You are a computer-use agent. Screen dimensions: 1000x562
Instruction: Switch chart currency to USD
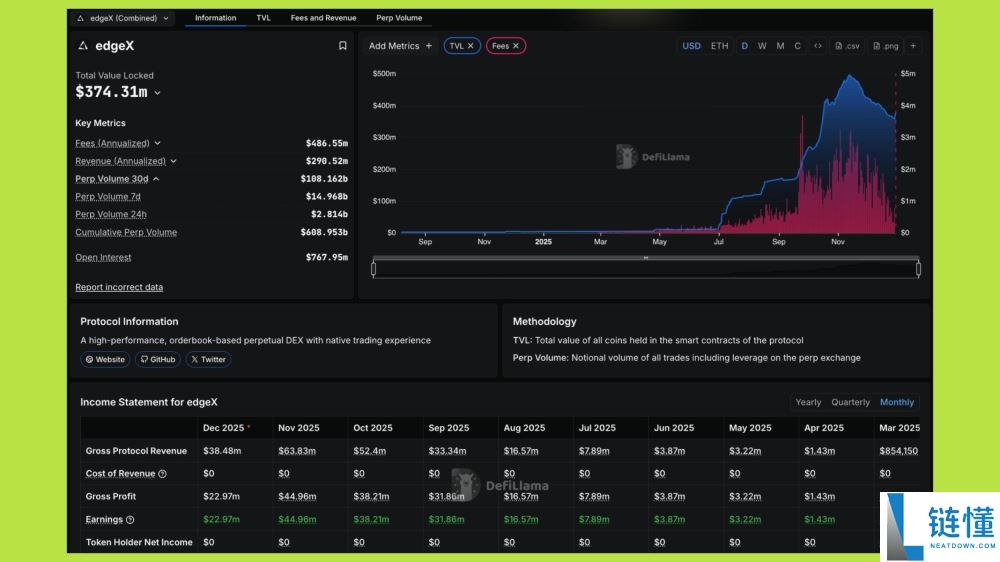(x=691, y=46)
